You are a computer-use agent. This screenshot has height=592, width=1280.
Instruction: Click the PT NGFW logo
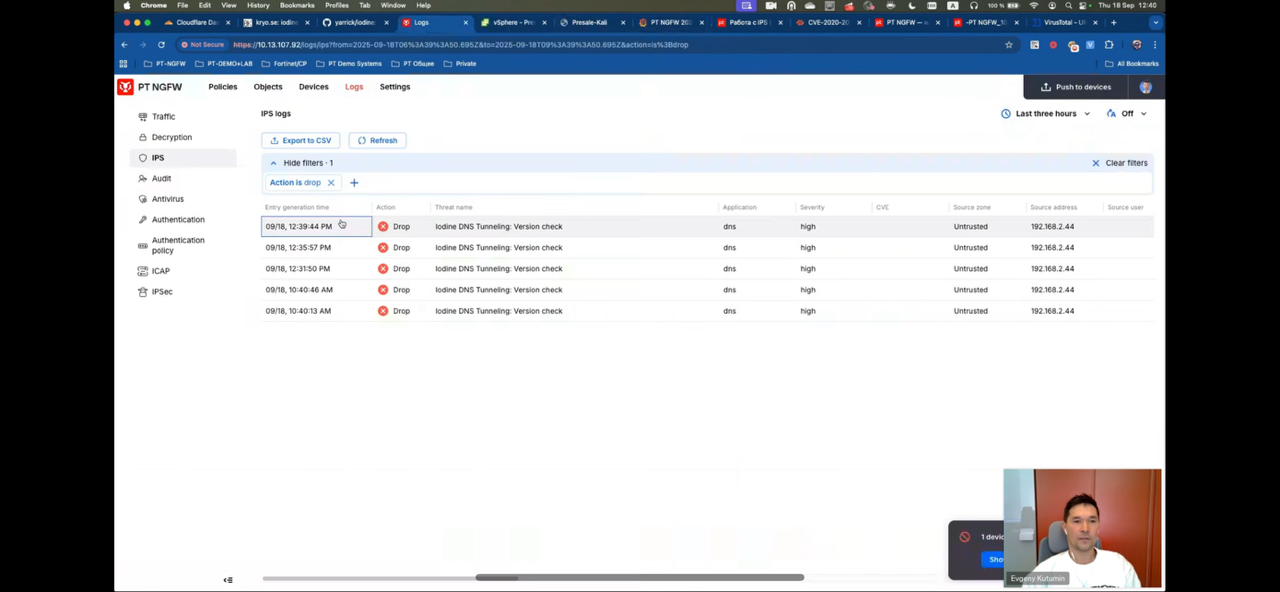click(x=150, y=87)
